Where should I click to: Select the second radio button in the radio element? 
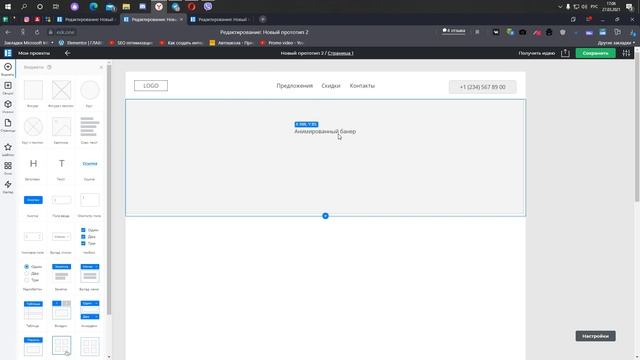point(27,273)
